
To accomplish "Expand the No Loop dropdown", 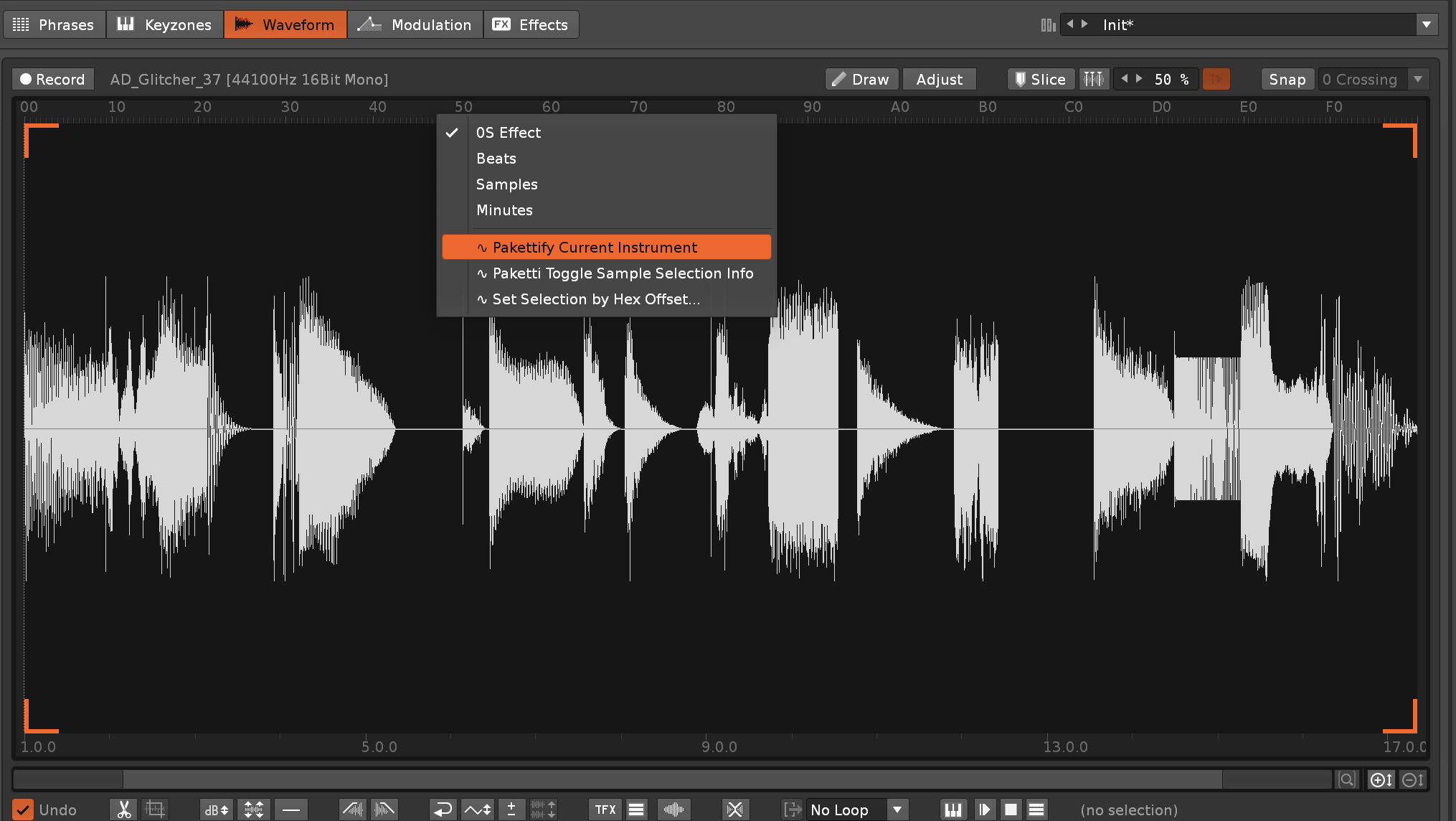I will [x=897, y=810].
